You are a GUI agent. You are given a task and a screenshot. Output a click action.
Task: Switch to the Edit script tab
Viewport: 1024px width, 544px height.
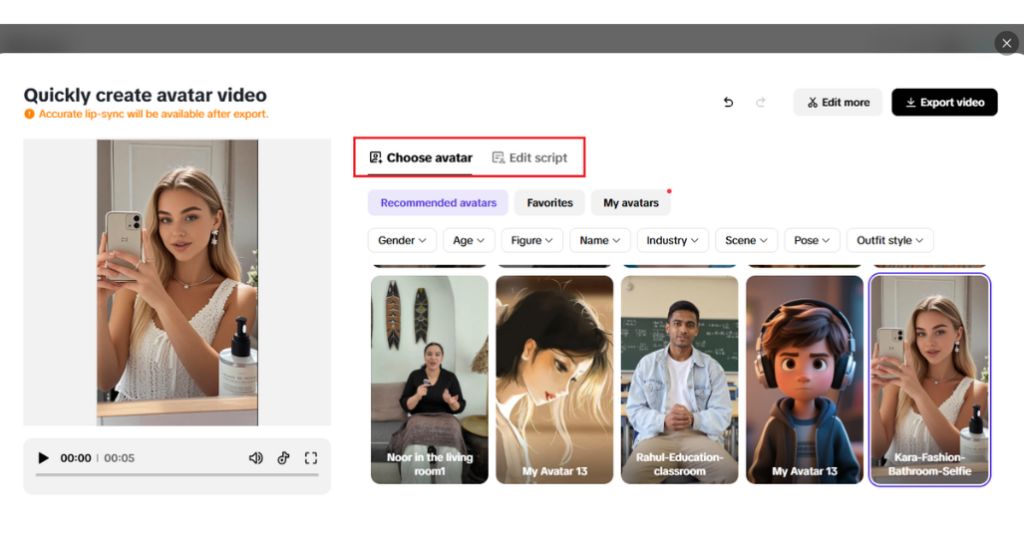529,158
